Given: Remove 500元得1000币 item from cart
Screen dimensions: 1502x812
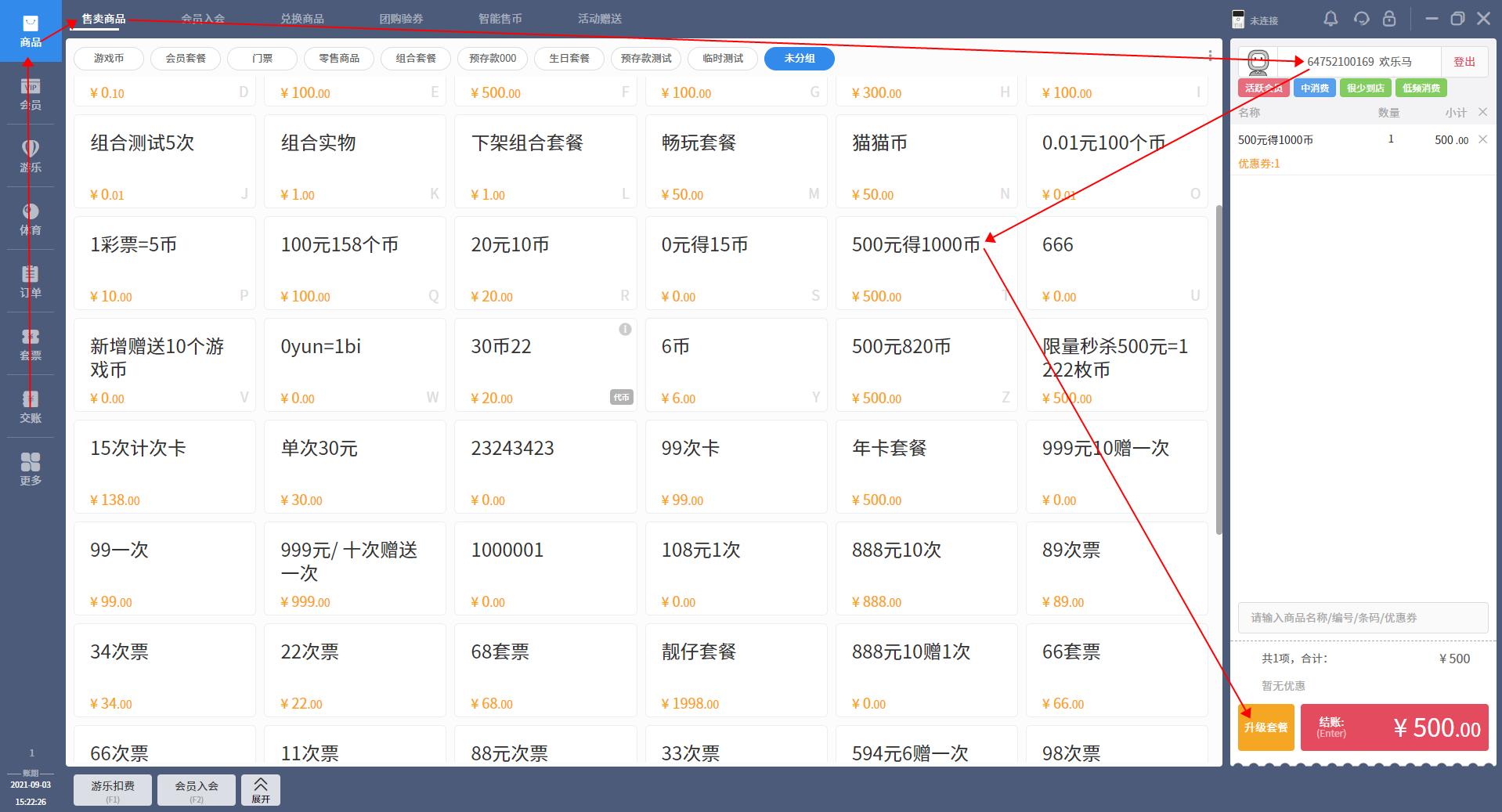Looking at the screenshot, I should coord(1482,139).
